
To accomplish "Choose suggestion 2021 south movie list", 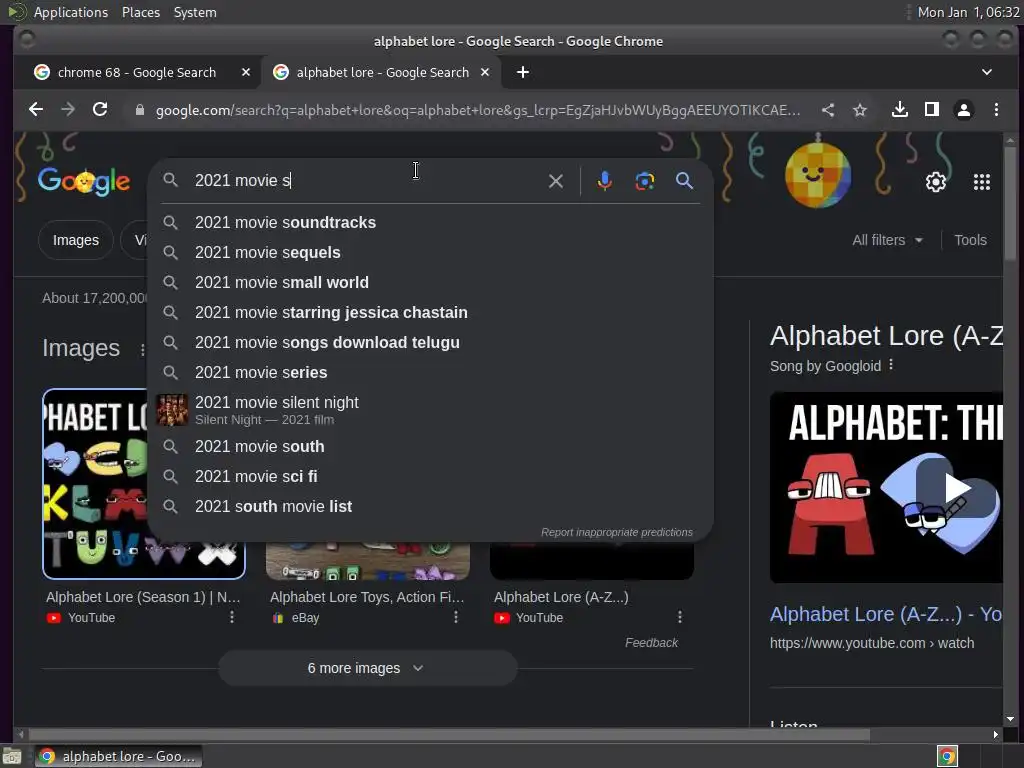I will [x=431, y=507].
